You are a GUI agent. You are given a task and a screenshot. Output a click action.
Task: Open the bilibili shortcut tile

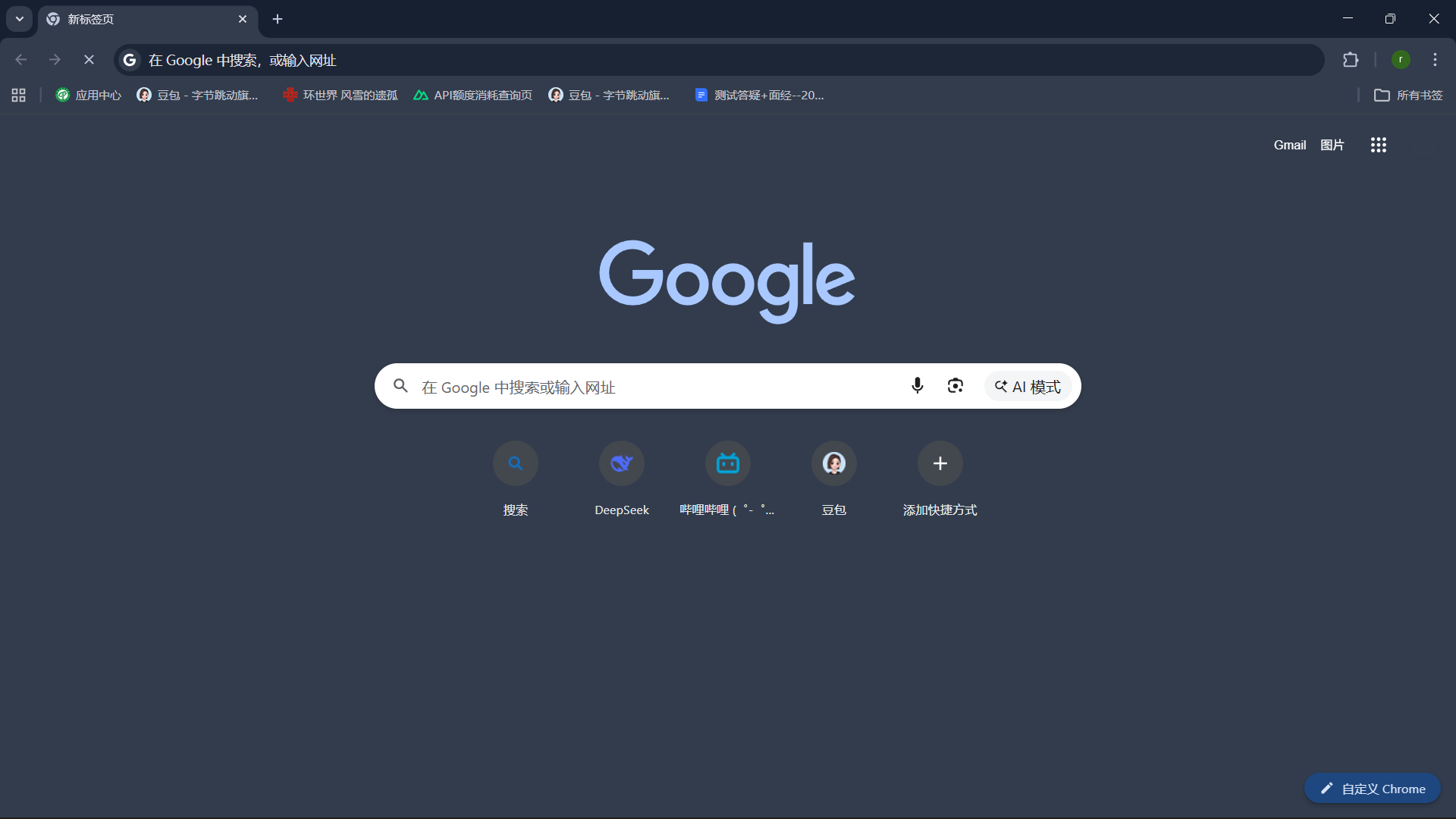tap(727, 463)
